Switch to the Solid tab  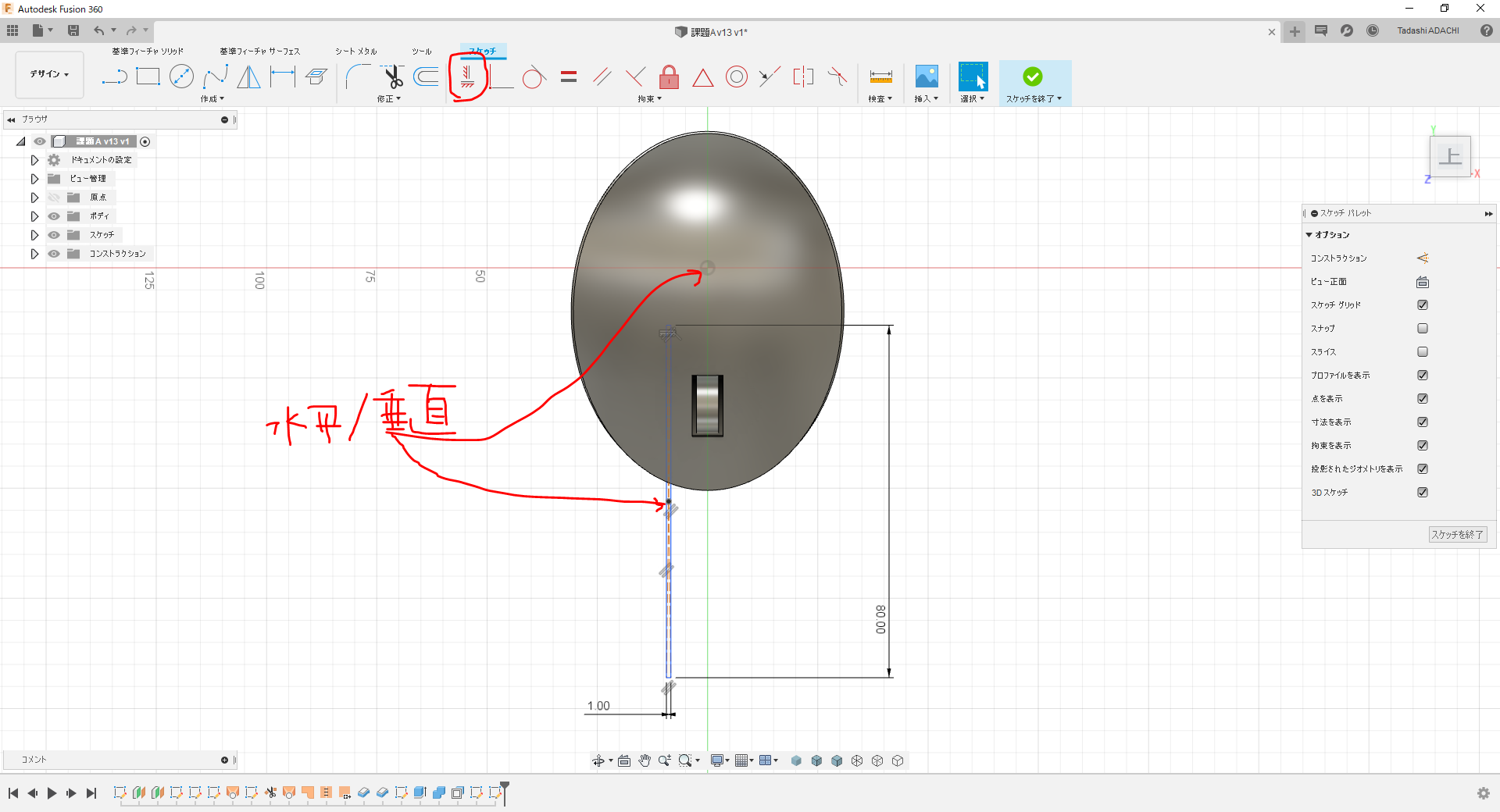pyautogui.click(x=147, y=52)
